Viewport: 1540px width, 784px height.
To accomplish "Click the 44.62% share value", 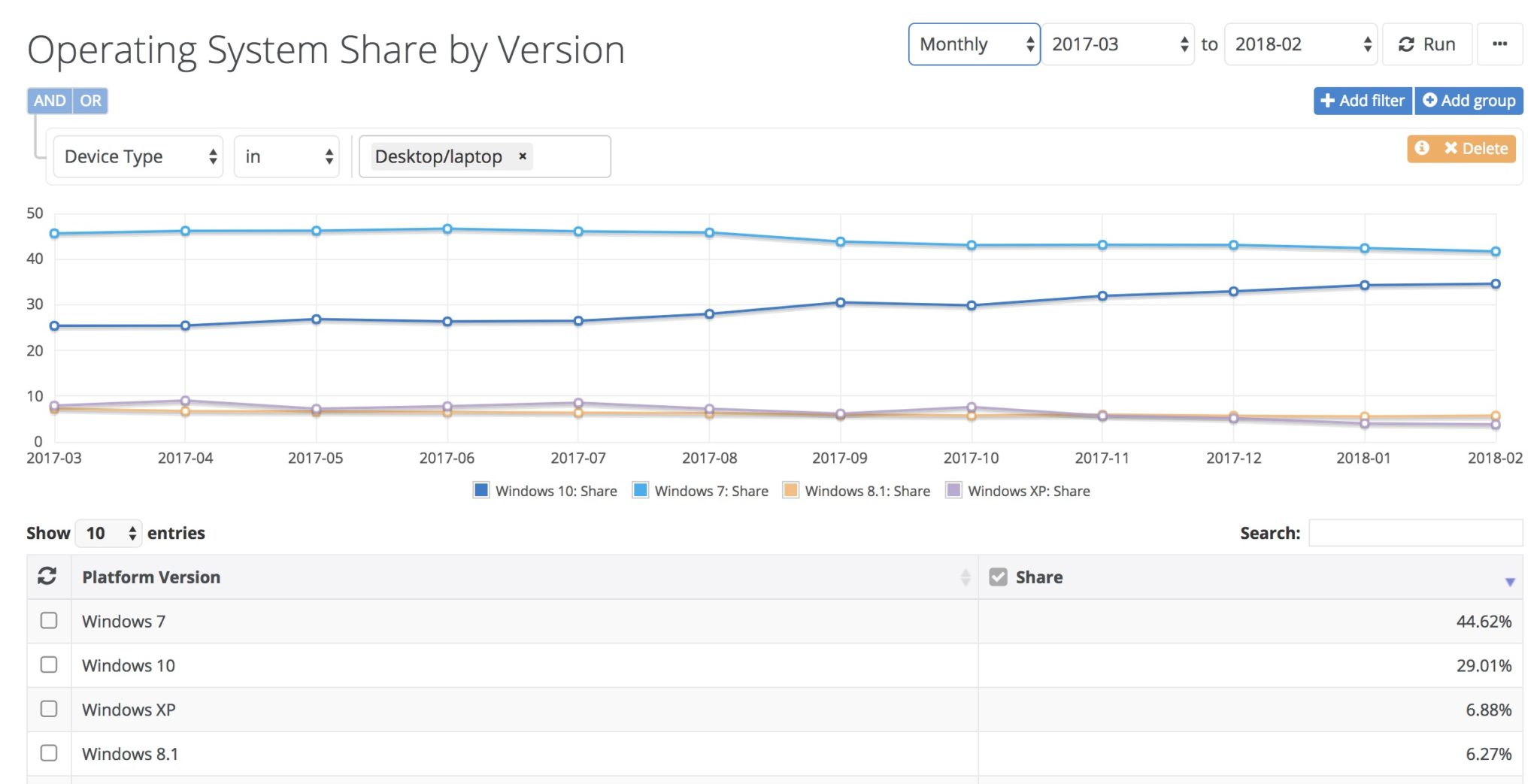I will (x=1484, y=622).
